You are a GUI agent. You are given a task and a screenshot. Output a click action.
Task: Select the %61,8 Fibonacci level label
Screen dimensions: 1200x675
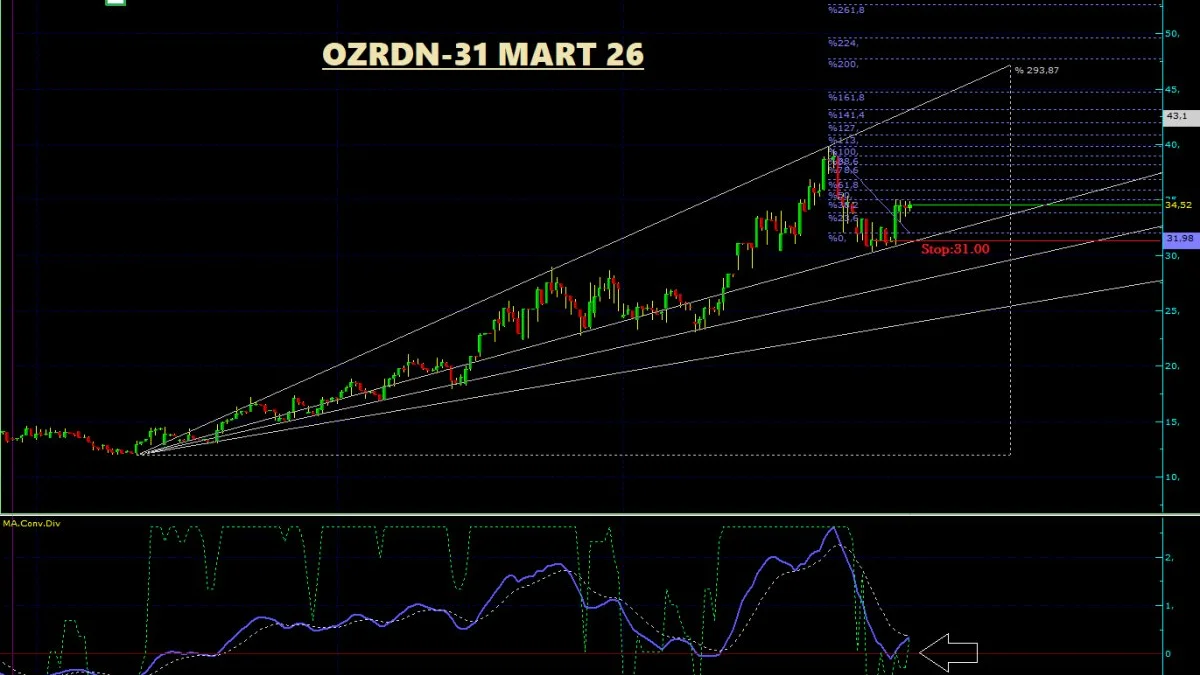pos(843,185)
